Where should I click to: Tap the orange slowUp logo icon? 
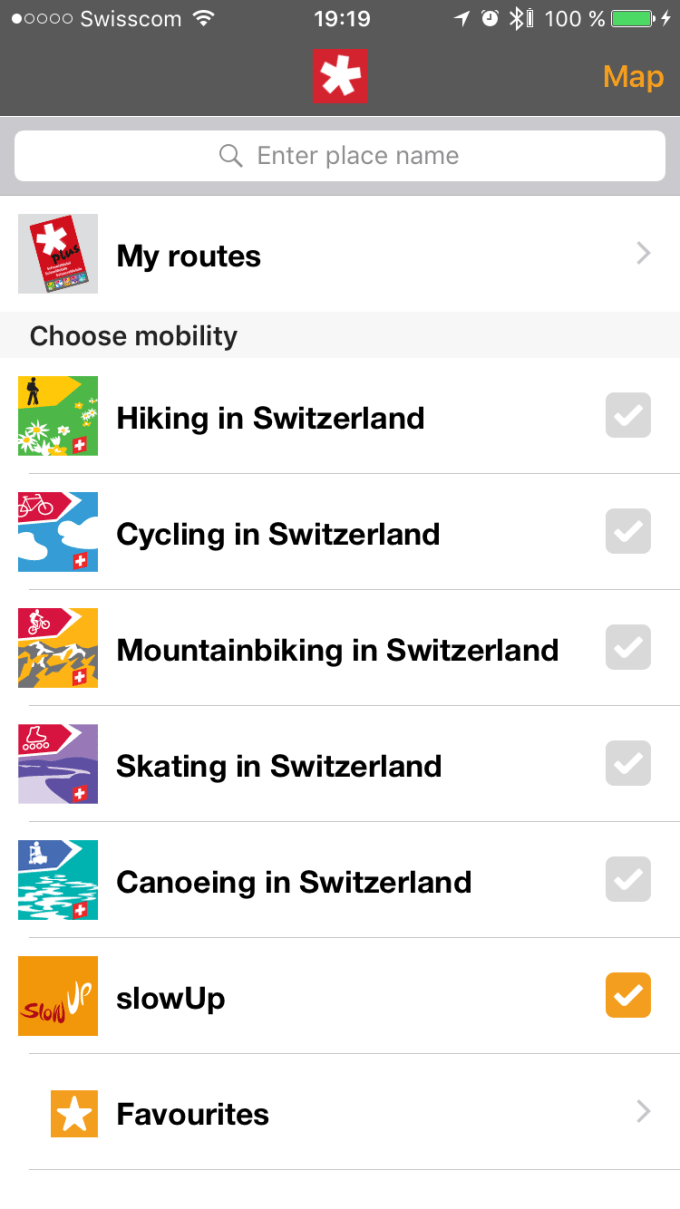click(x=58, y=996)
